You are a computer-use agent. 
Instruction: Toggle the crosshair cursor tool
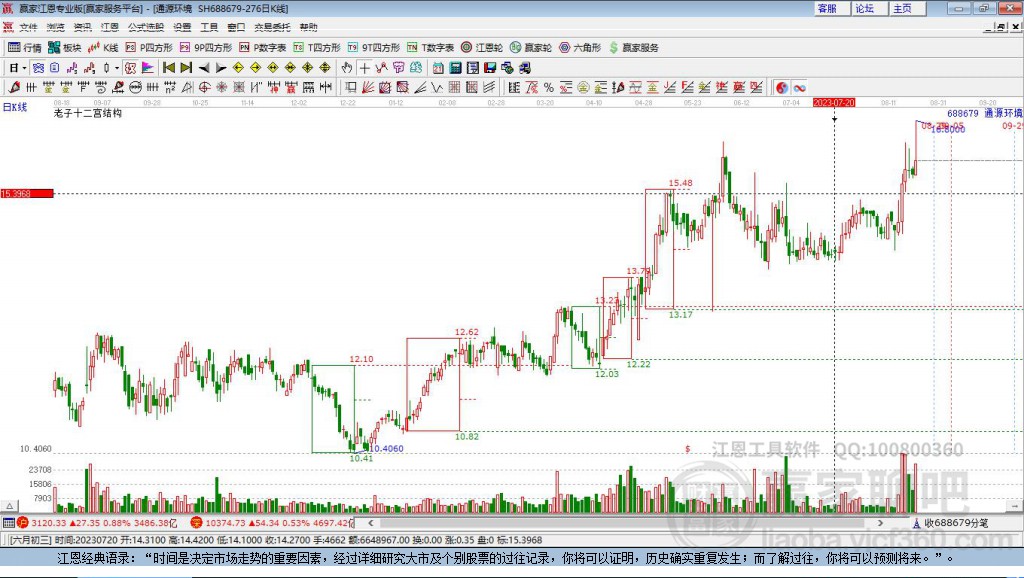(364, 68)
